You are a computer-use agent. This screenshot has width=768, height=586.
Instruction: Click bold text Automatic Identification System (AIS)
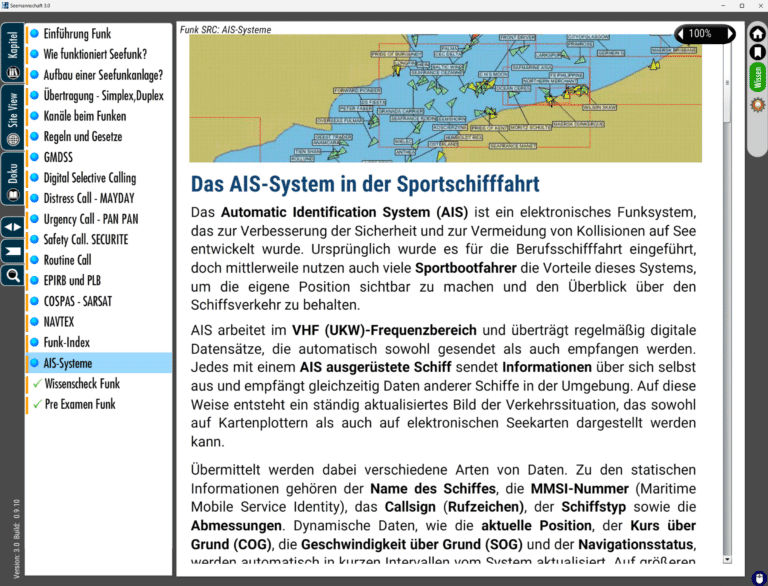click(x=344, y=213)
